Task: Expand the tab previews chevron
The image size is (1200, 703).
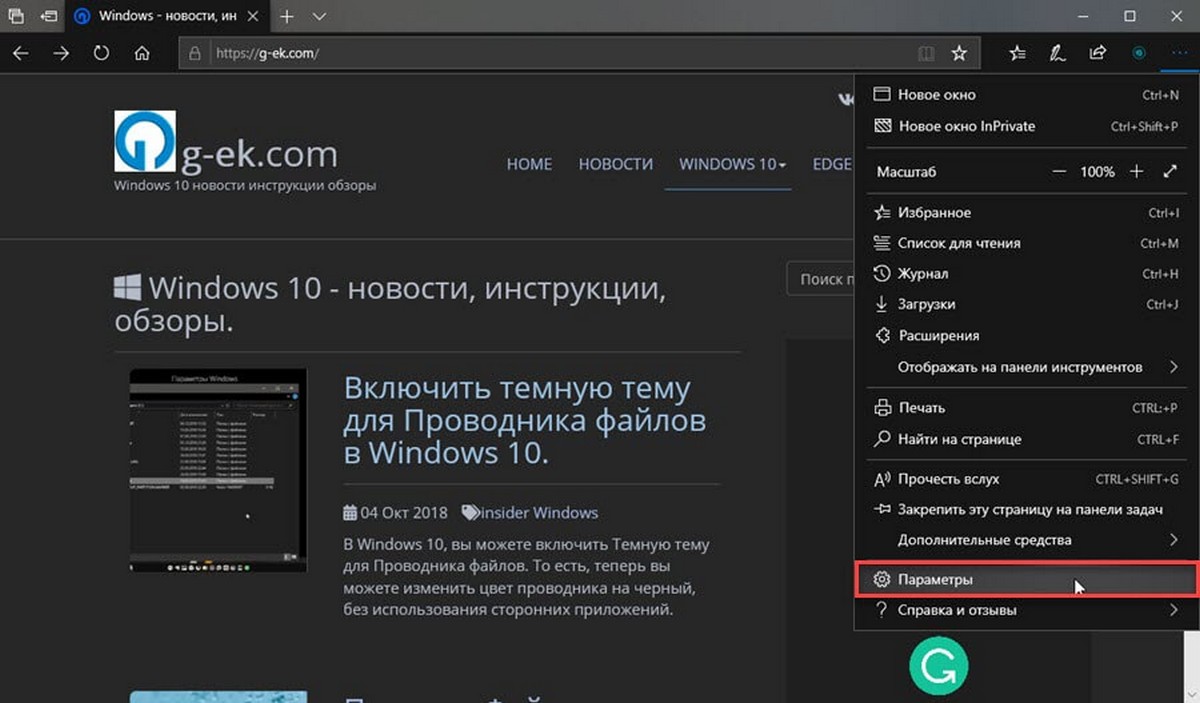Action: point(319,16)
